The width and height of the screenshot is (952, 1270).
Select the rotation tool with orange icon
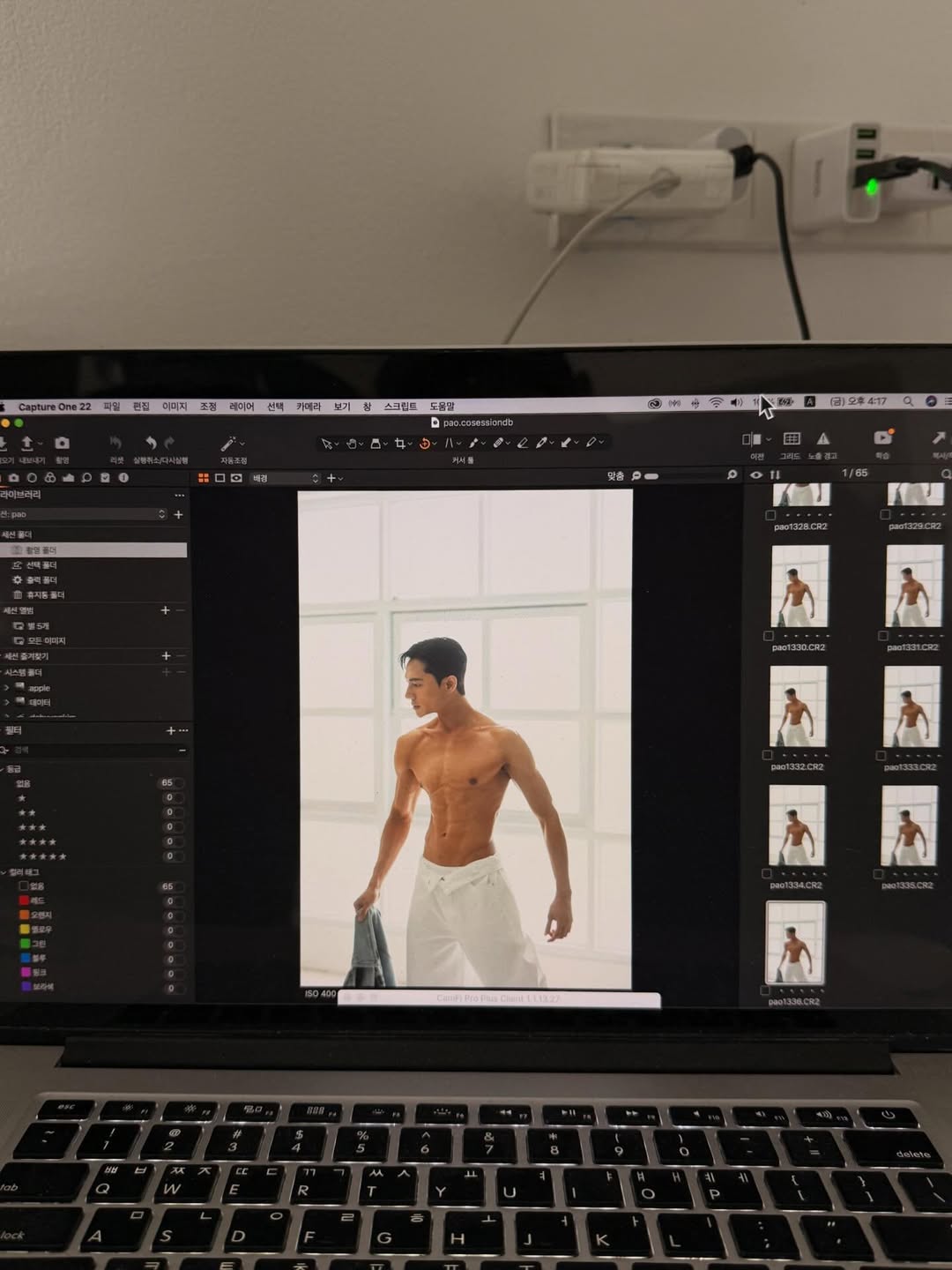pyautogui.click(x=425, y=443)
